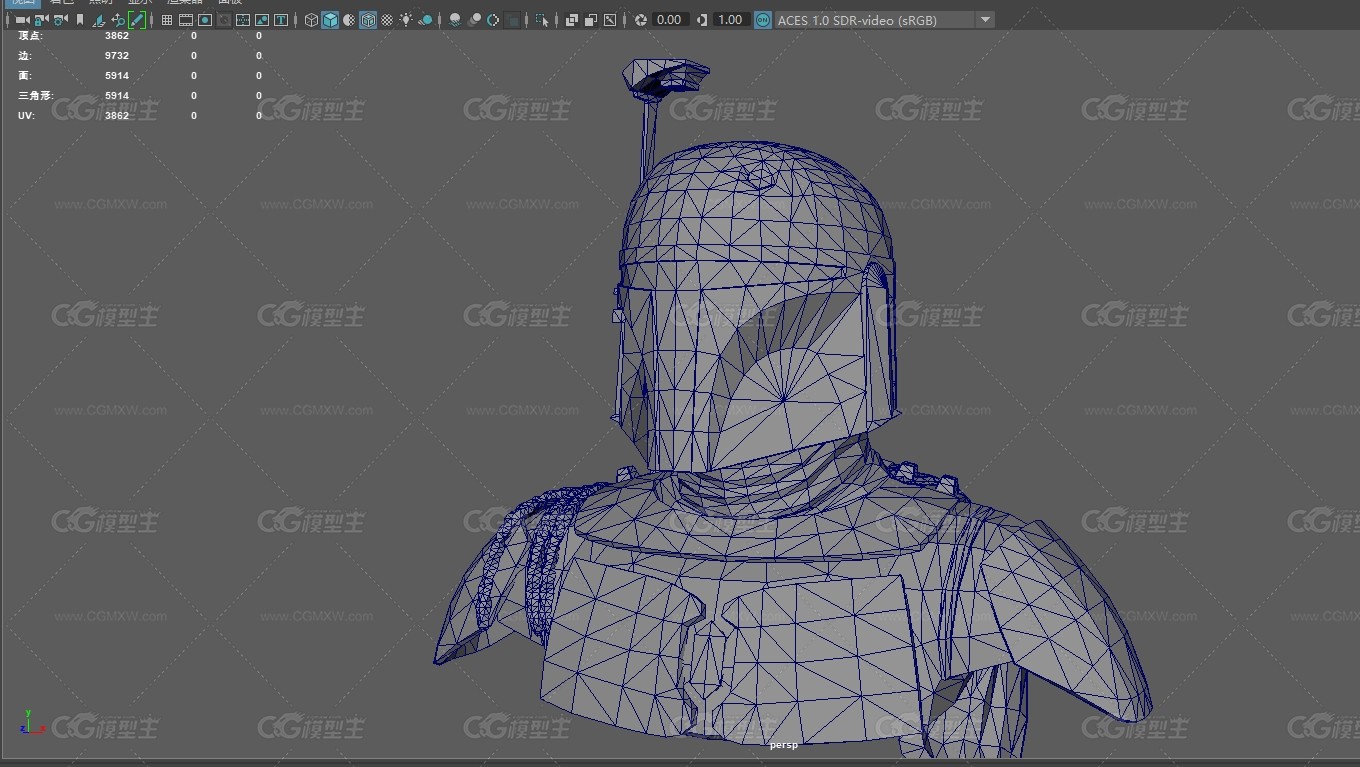Click the Depth of Field icon
The image size is (1360, 767).
coord(512,20)
